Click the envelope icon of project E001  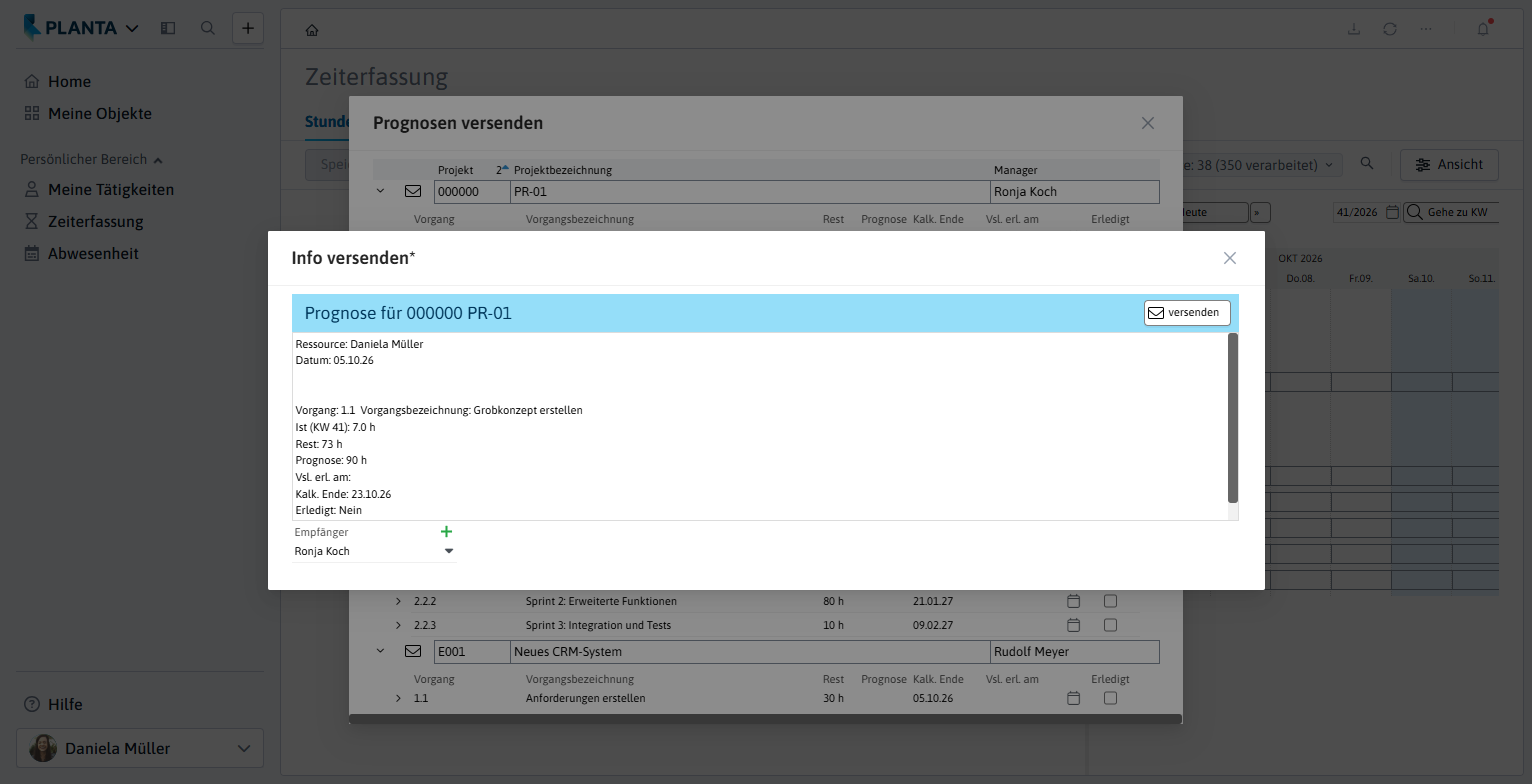(413, 651)
